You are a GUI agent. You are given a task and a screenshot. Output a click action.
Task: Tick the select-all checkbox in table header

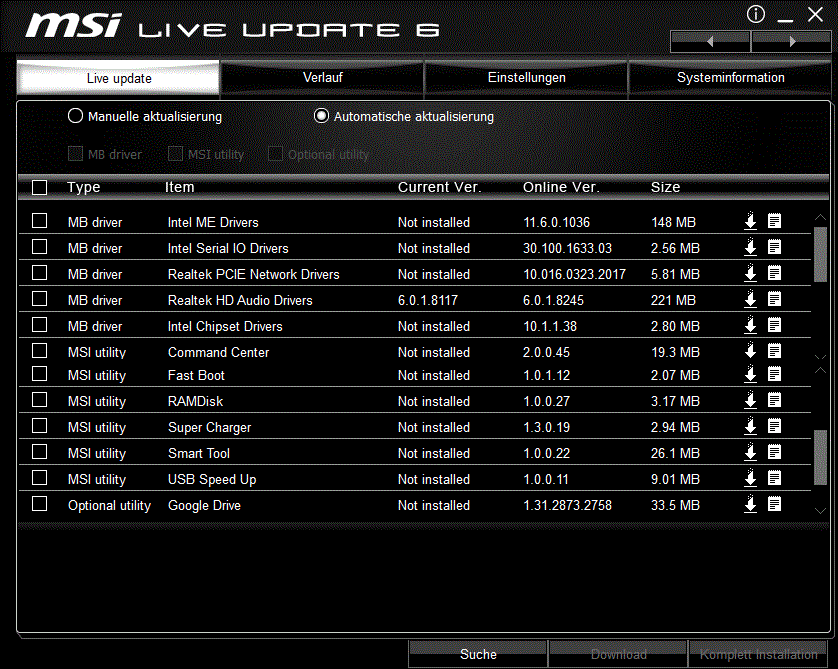40,188
